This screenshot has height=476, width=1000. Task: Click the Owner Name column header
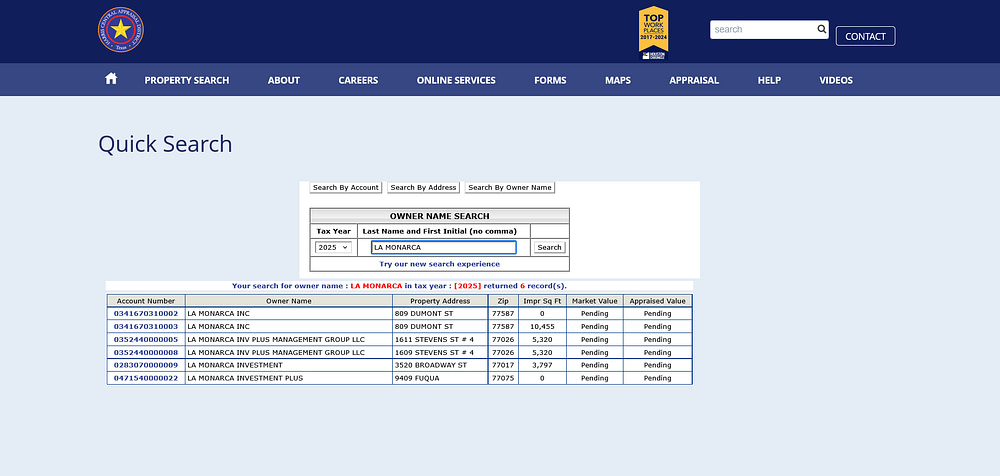click(x=289, y=301)
